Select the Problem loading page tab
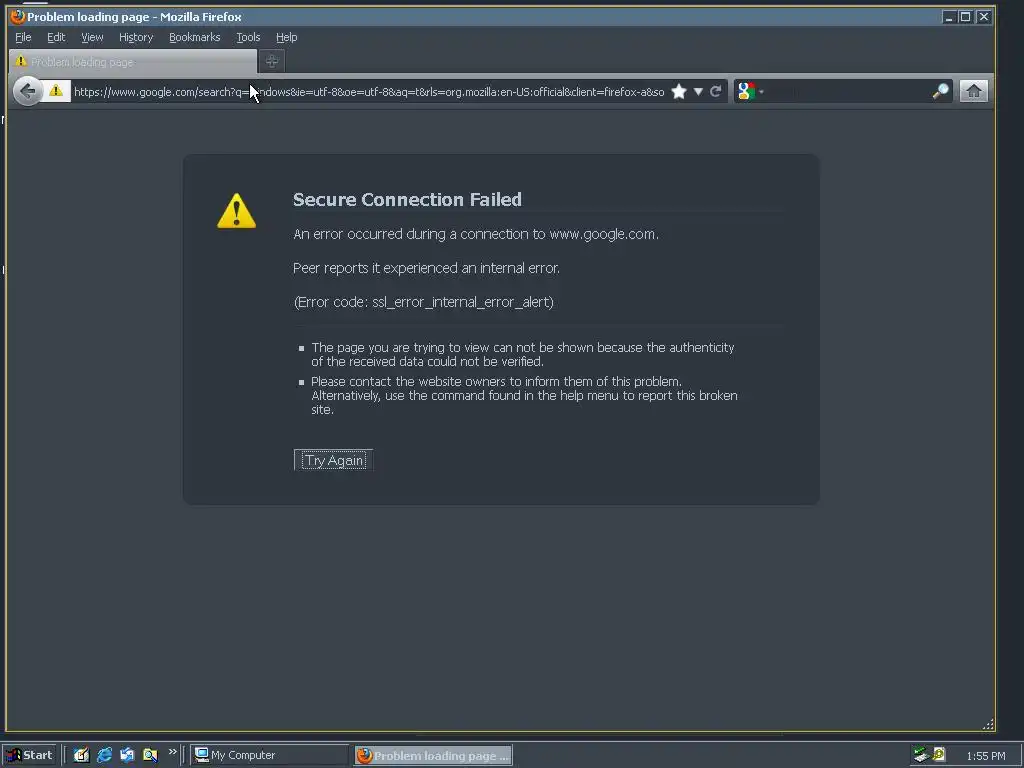Viewport: 1024px width, 768px height. (x=133, y=61)
